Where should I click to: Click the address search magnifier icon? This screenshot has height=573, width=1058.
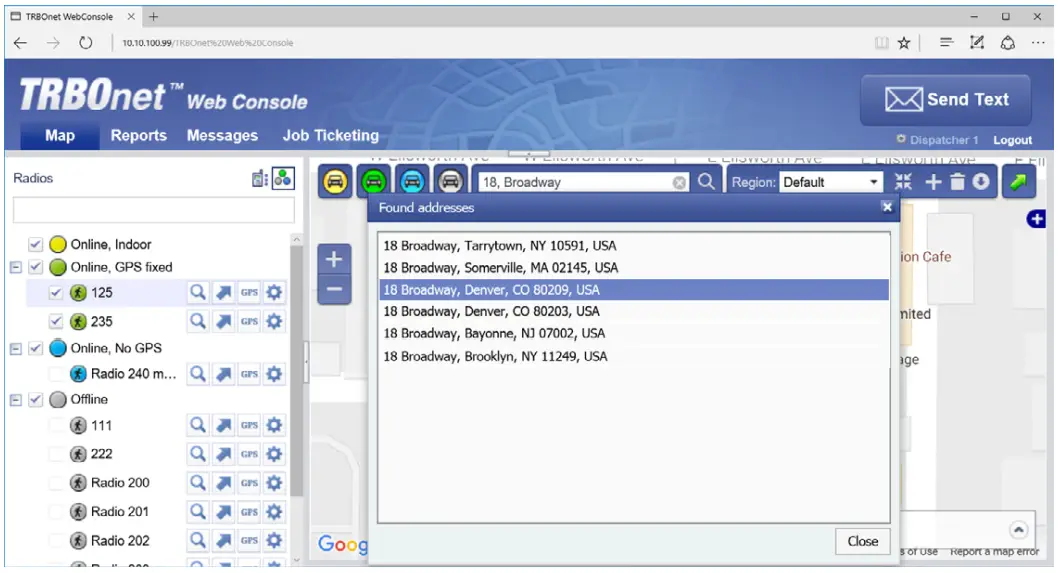(x=706, y=182)
